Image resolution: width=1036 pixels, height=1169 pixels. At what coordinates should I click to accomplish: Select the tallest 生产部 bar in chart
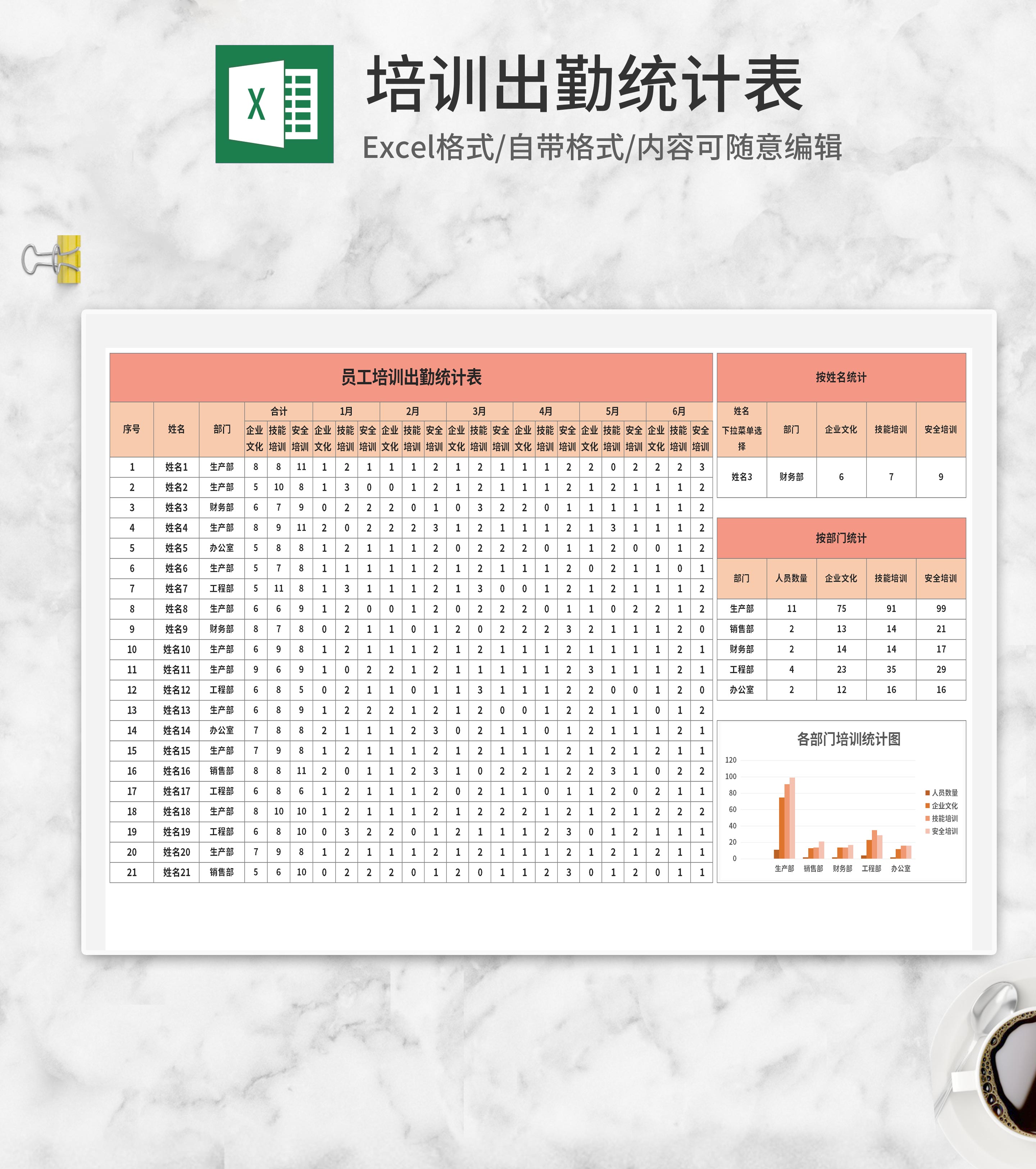tap(792, 818)
